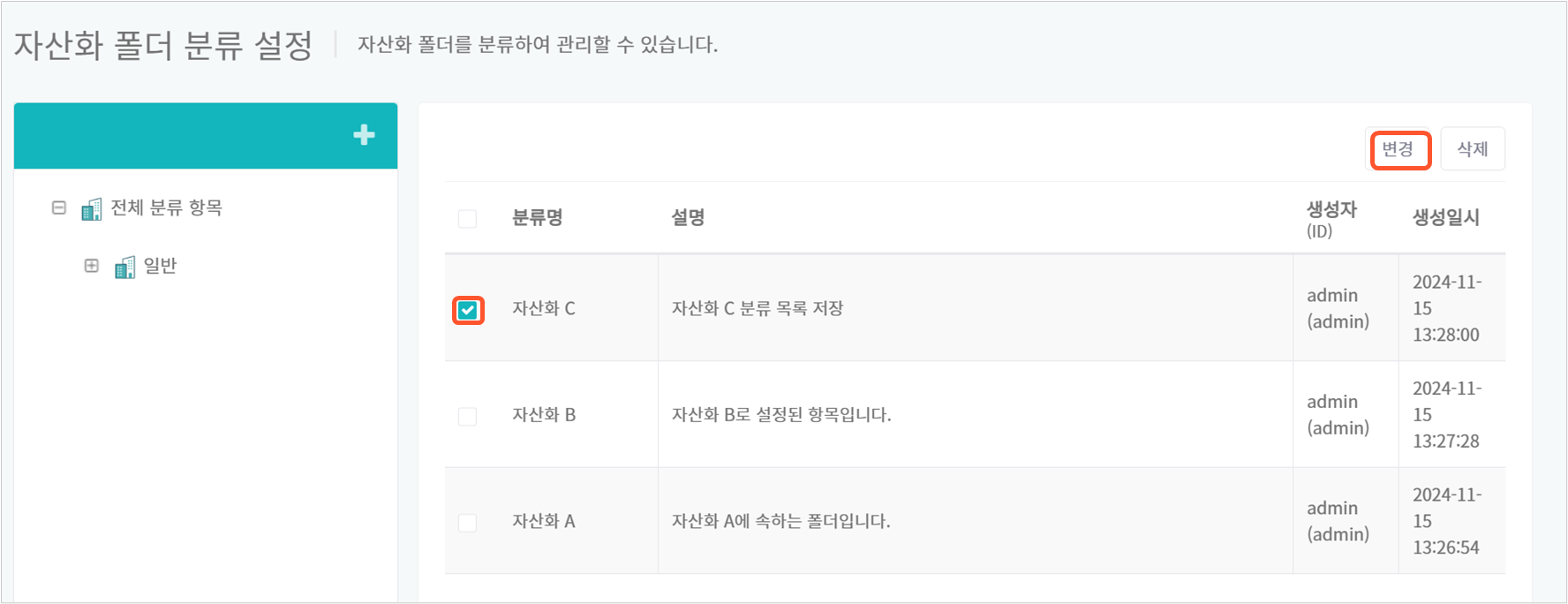Uncheck the 자산화 C row checkbox
The image size is (1568, 604).
(x=468, y=310)
